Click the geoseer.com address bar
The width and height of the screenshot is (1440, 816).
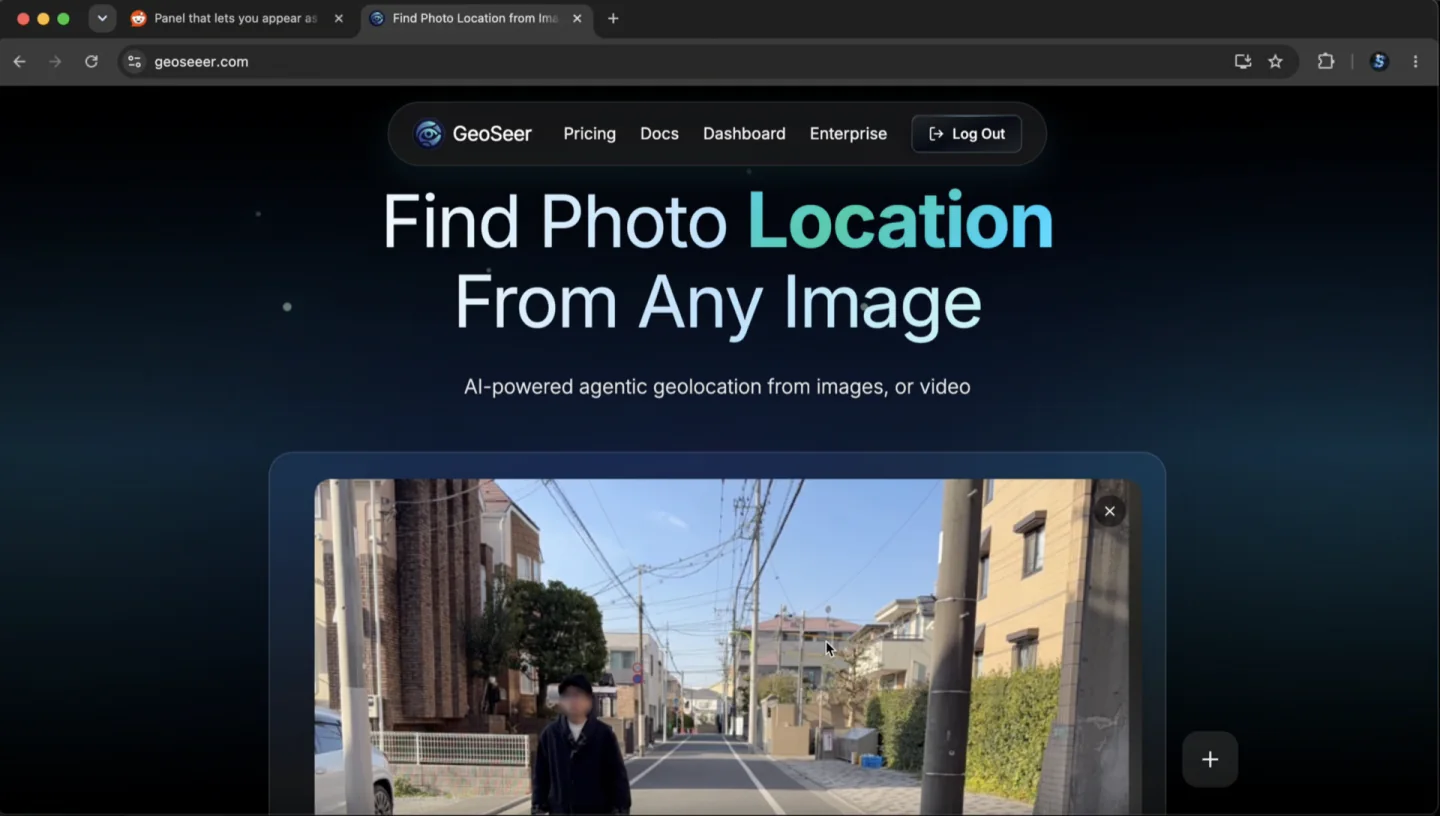pyautogui.click(x=680, y=61)
